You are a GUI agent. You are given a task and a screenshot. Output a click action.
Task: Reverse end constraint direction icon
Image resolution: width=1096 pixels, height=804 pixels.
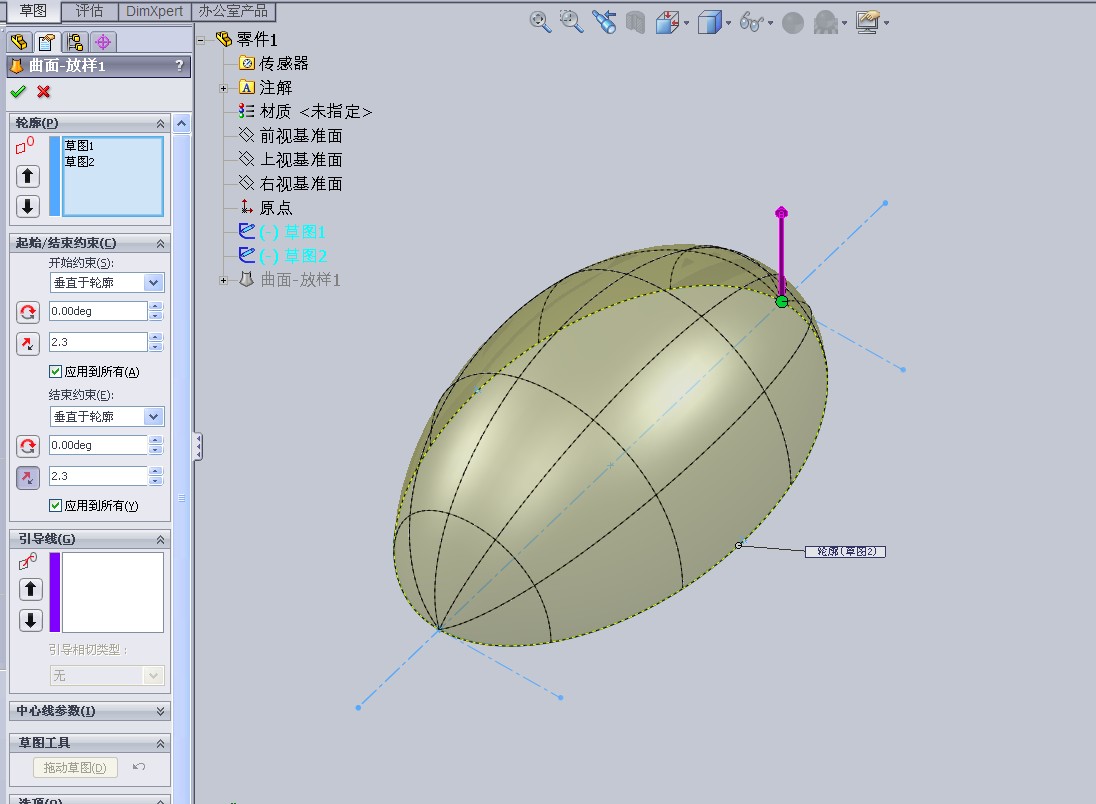[x=28, y=446]
